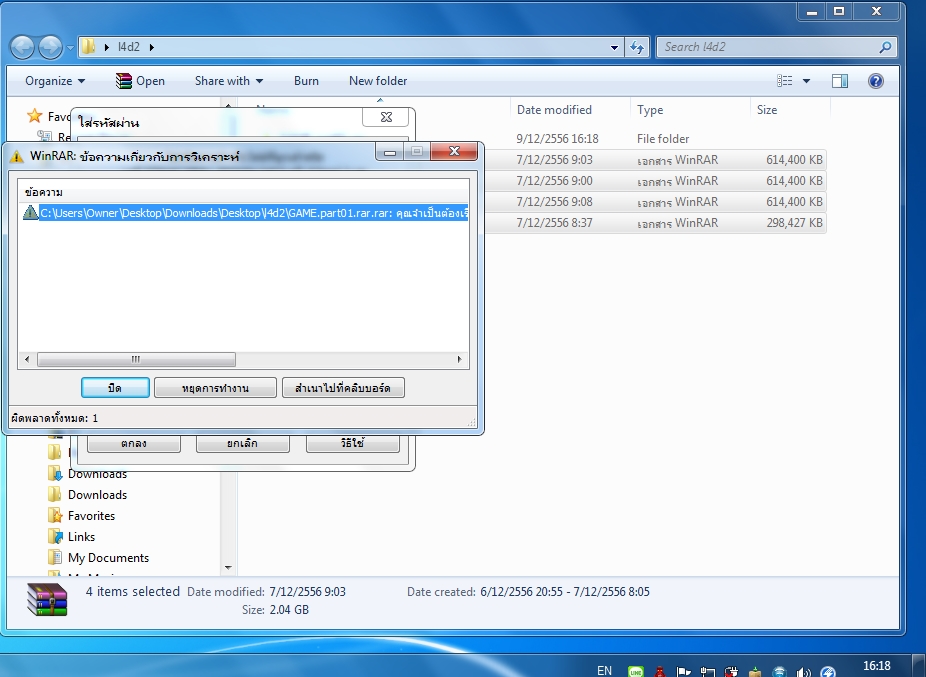Click the หยุดการทำงาน button

pos(215,388)
